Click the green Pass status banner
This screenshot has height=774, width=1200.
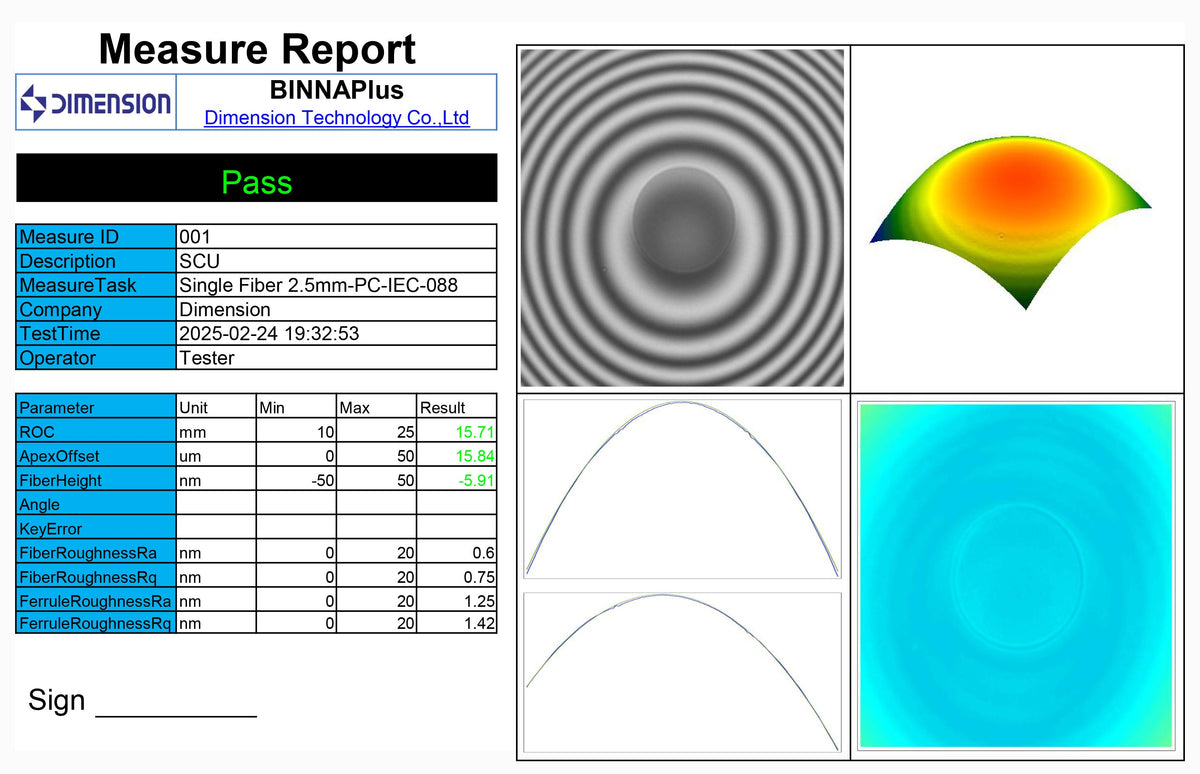(x=256, y=182)
